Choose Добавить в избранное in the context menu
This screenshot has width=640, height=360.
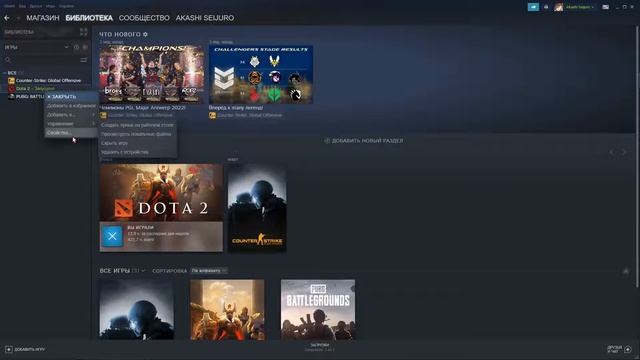click(x=71, y=106)
